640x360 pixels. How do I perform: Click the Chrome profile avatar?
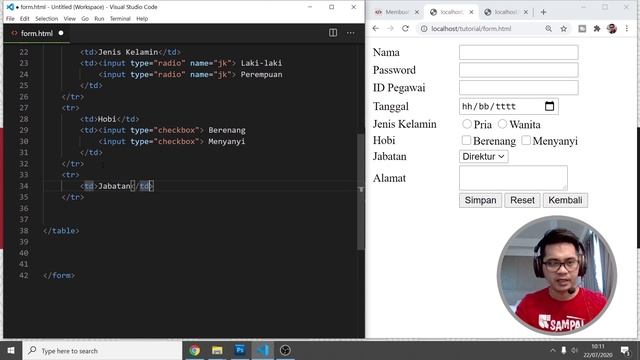(x=611, y=29)
